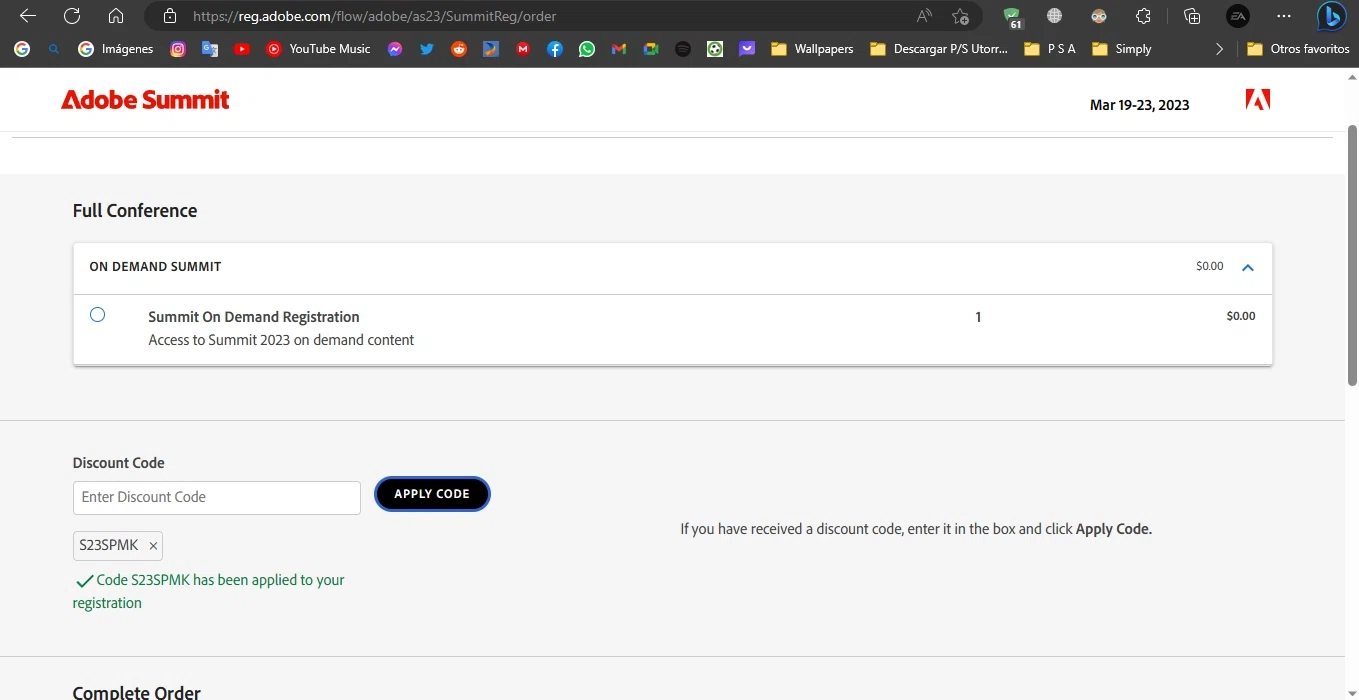
Task: Click the address bar URL
Action: pos(374,16)
